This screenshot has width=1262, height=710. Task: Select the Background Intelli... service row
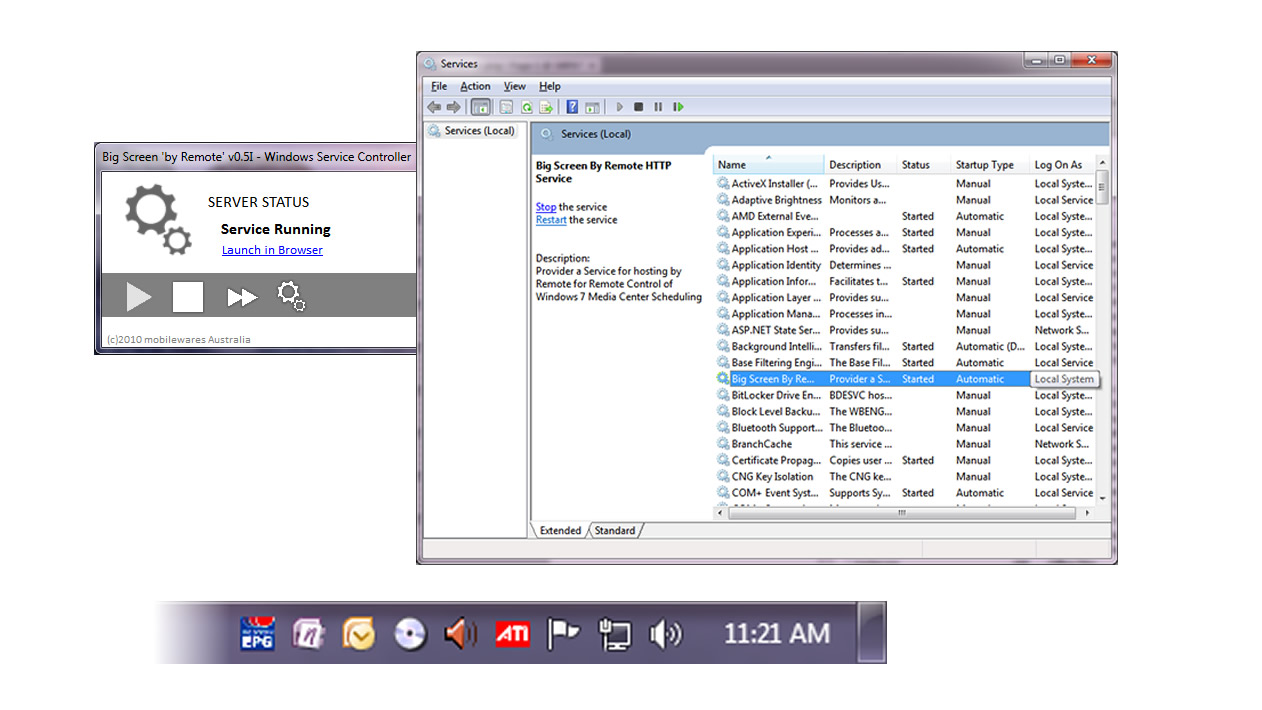coord(905,347)
